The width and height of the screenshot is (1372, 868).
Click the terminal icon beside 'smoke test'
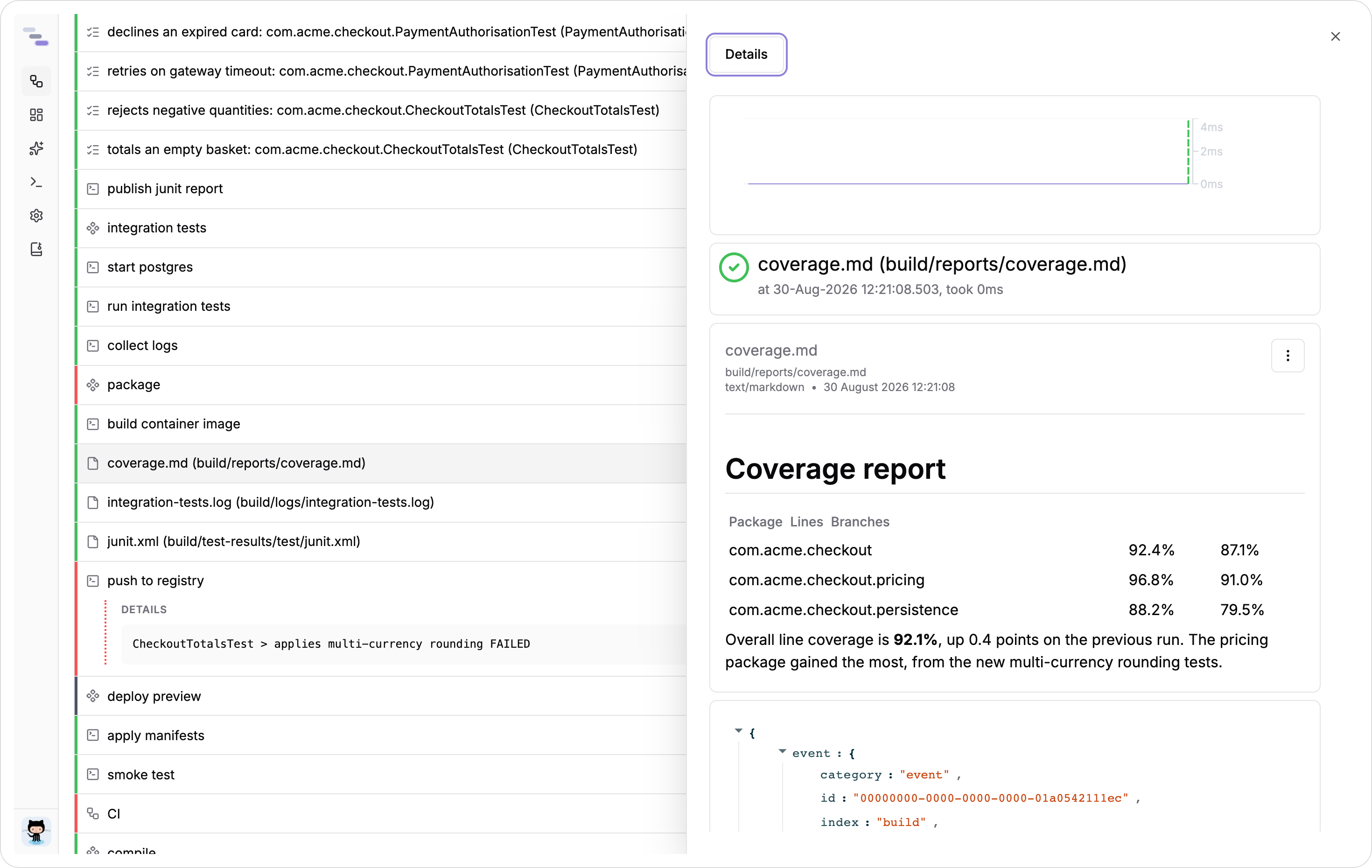[93, 775]
